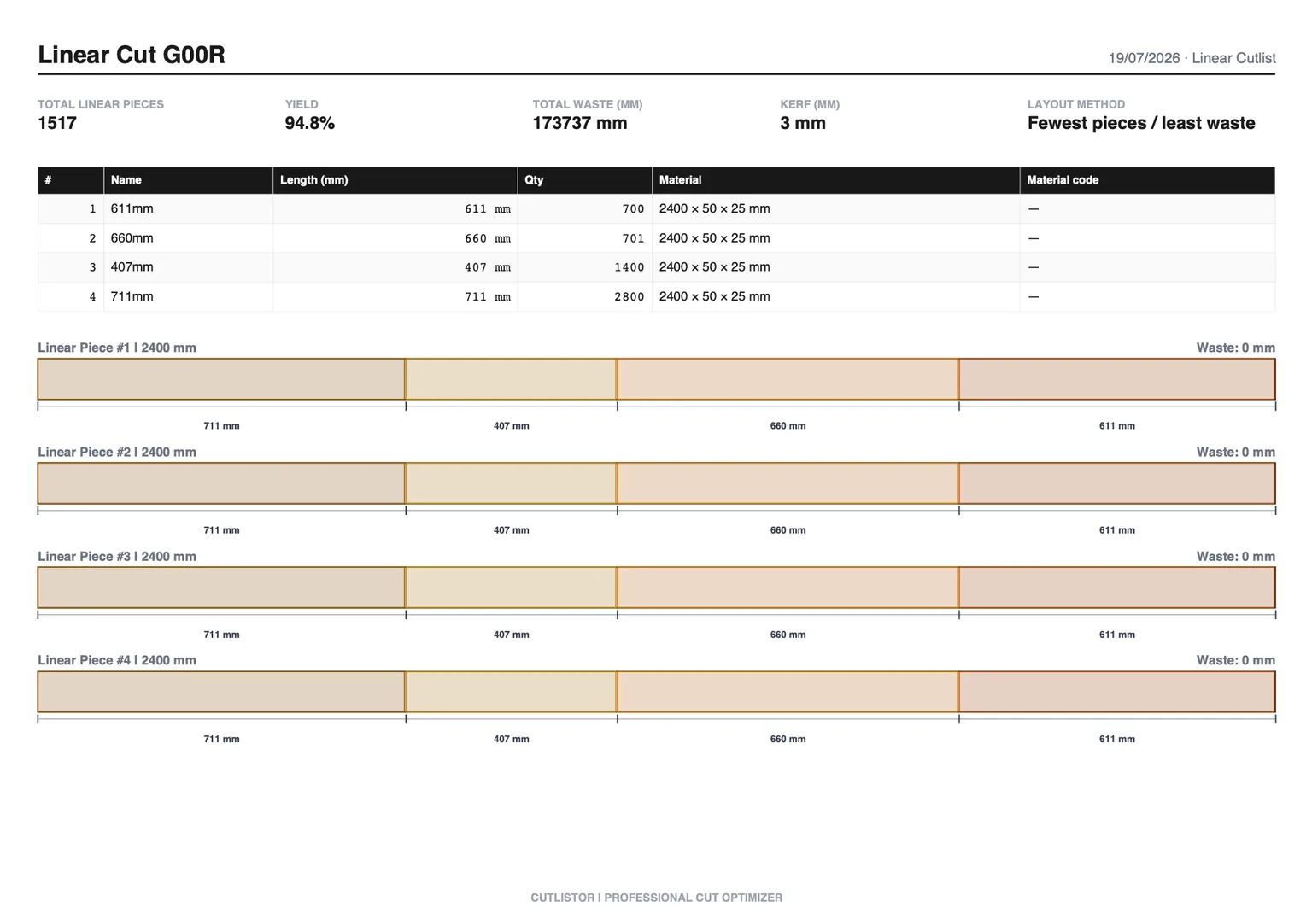The image size is (1312, 924).
Task: Click the 19/07/2026 · Linear Cutlist date text
Action: 1192,58
